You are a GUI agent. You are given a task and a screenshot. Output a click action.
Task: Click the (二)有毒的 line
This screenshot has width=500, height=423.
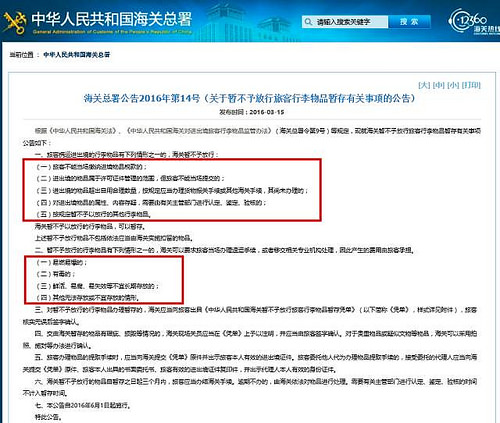coord(55,274)
